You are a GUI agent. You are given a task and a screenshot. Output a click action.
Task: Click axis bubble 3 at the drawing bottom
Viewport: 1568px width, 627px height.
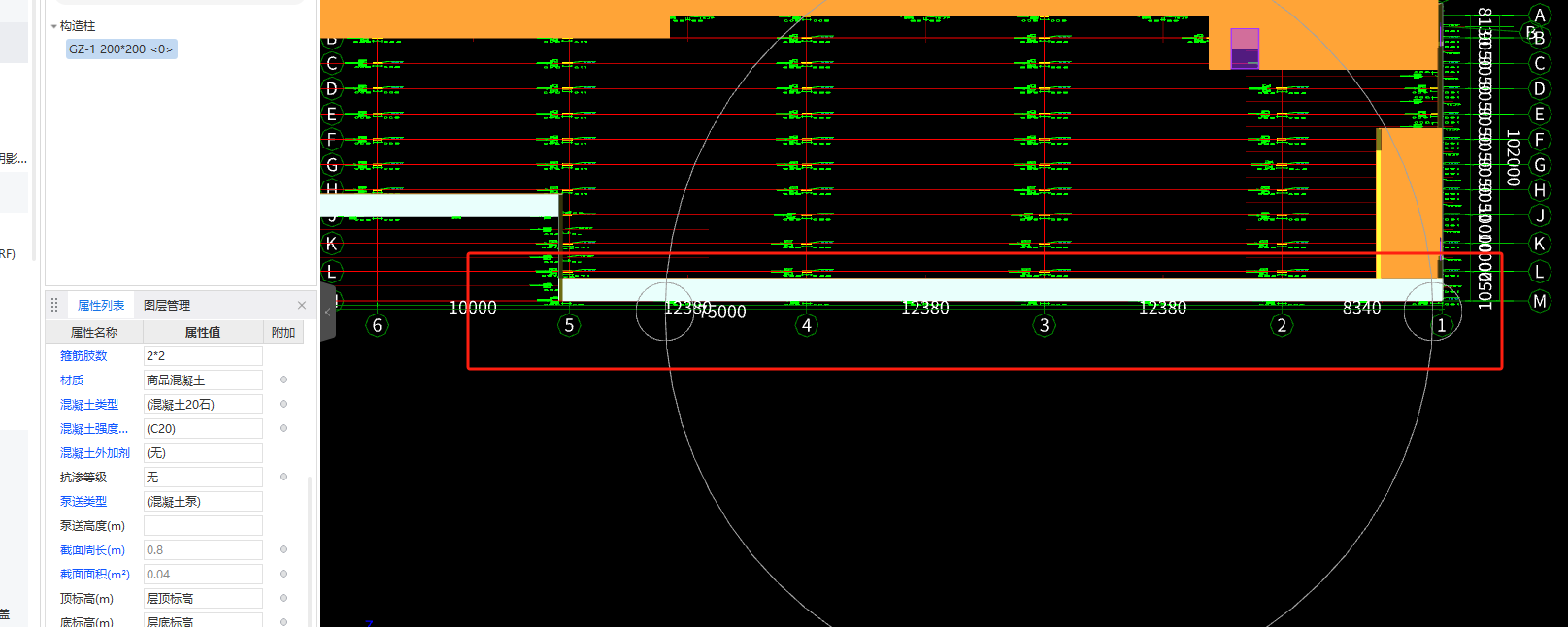(1044, 325)
